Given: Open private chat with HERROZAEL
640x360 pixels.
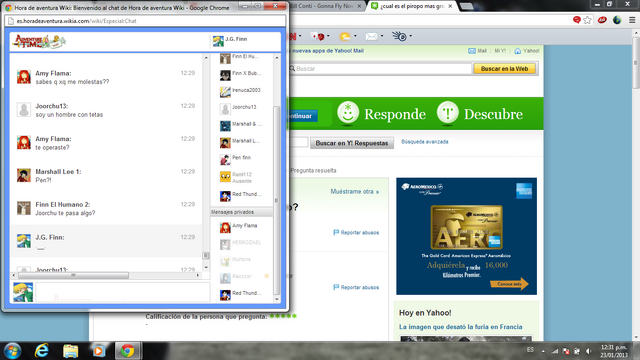Looking at the screenshot, I should pyautogui.click(x=241, y=244).
